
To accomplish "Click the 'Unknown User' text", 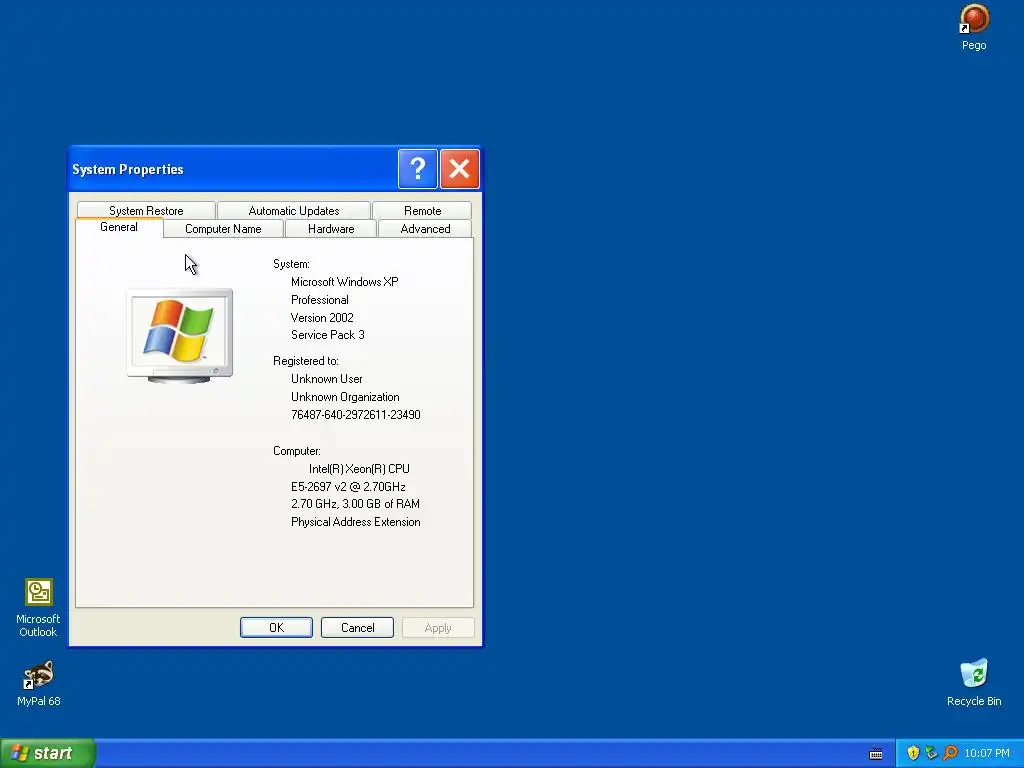I will click(327, 379).
